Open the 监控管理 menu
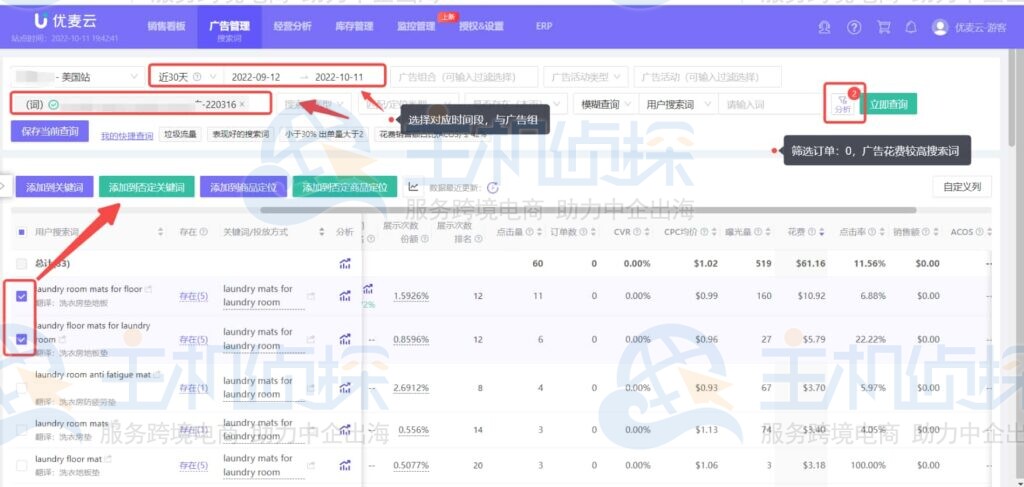 (x=416, y=27)
